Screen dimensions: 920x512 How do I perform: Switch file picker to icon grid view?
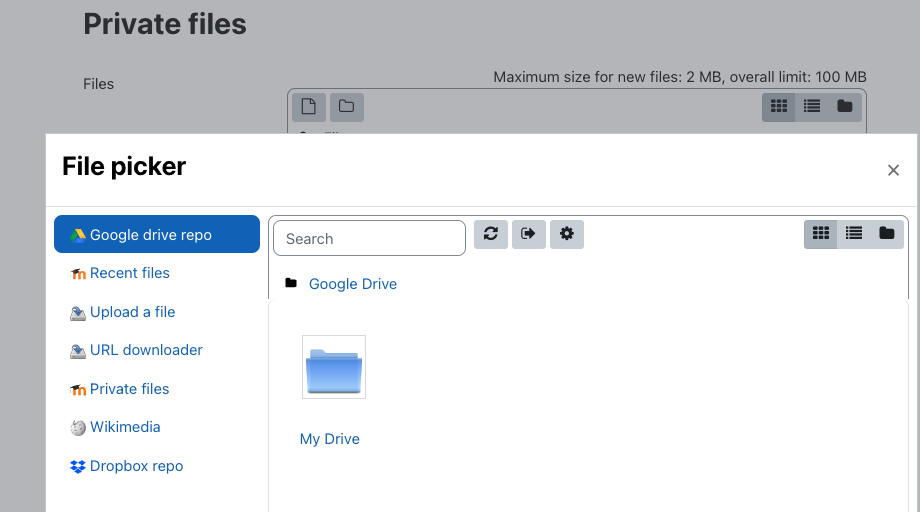820,233
